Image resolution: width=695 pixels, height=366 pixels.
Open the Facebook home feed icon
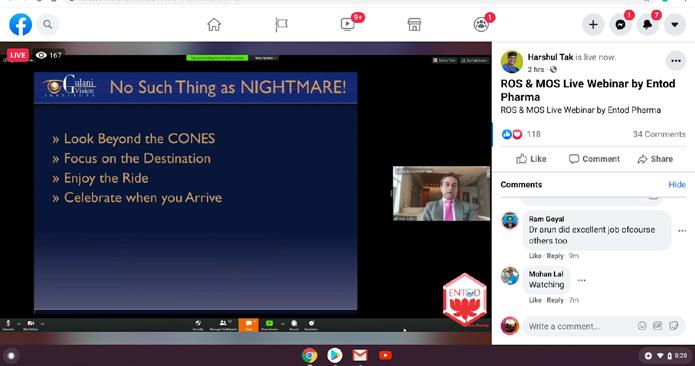[x=214, y=24]
